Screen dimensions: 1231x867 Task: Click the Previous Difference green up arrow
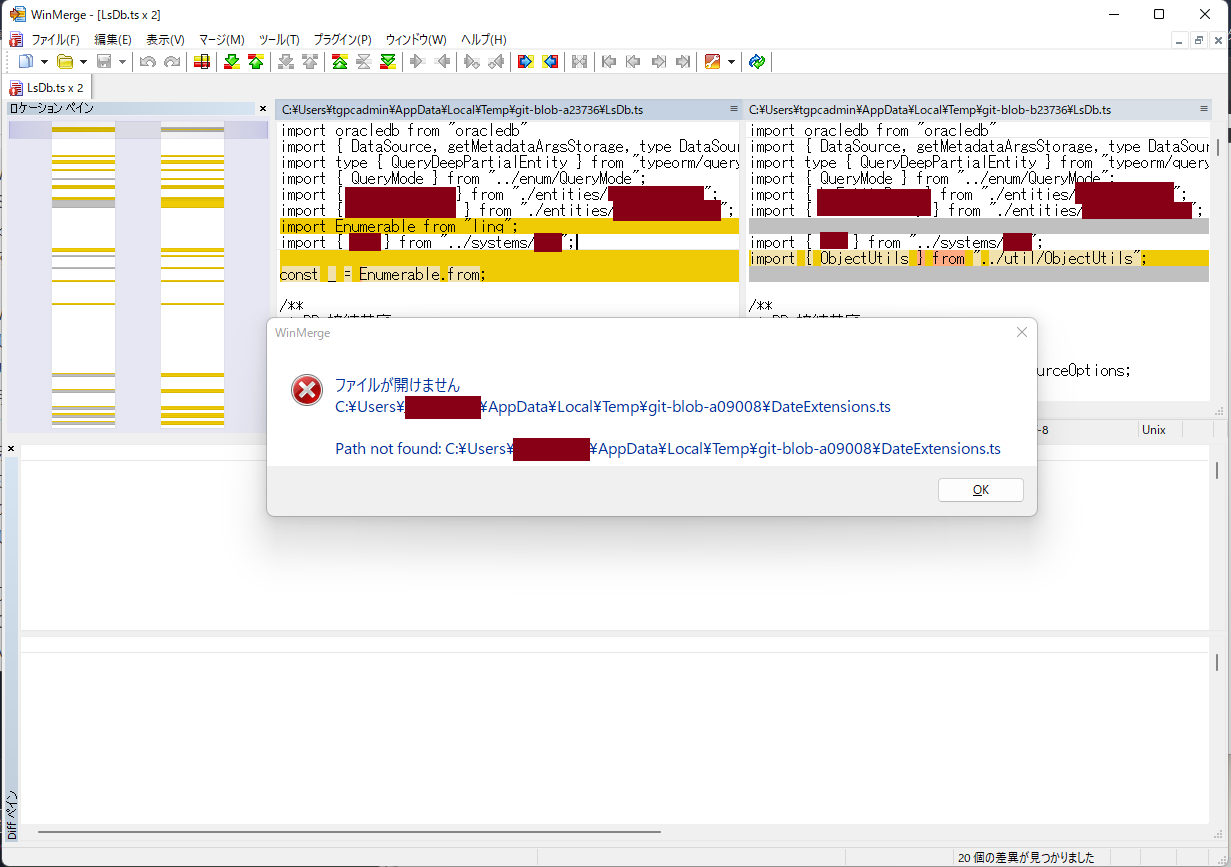[256, 62]
